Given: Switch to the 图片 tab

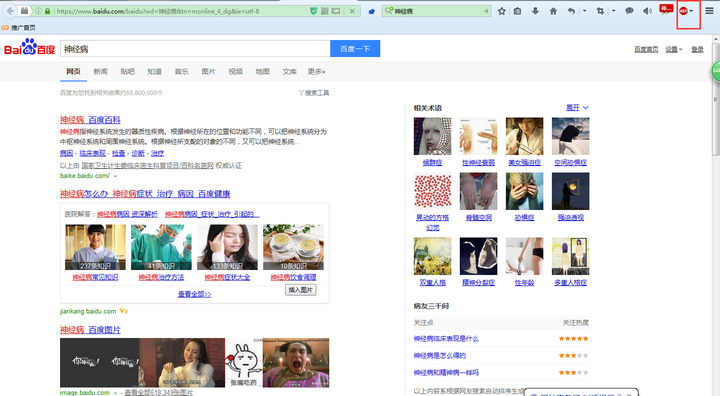Looking at the screenshot, I should coord(208,71).
